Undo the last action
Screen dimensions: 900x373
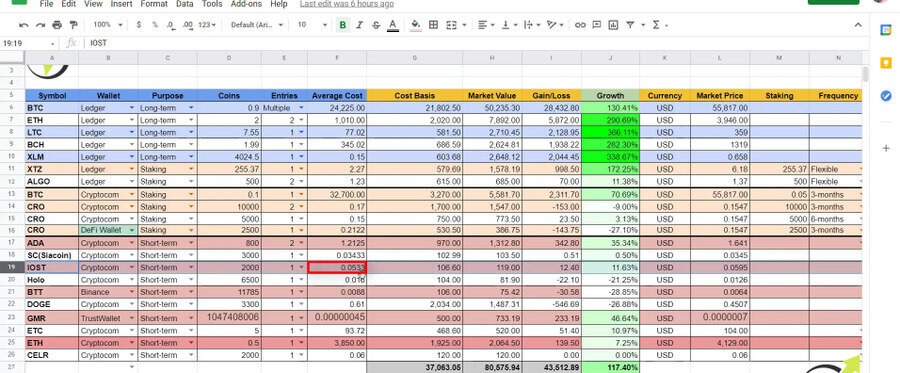coord(24,25)
